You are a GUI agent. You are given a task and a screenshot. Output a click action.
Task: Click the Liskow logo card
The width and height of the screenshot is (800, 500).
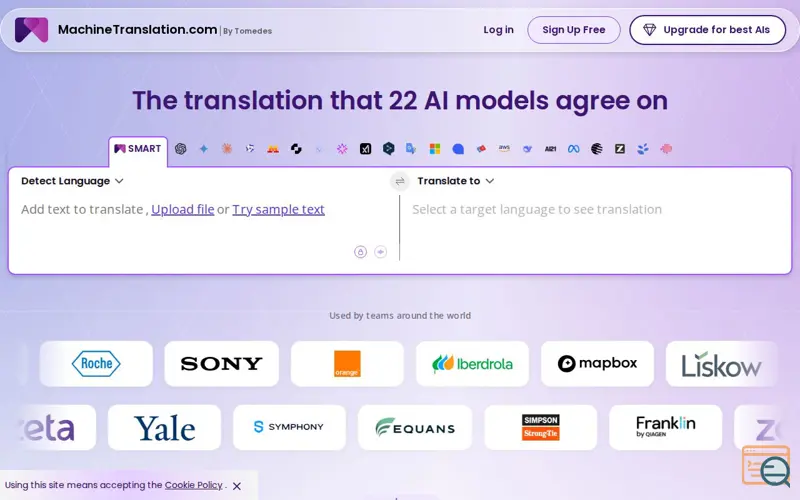721,364
